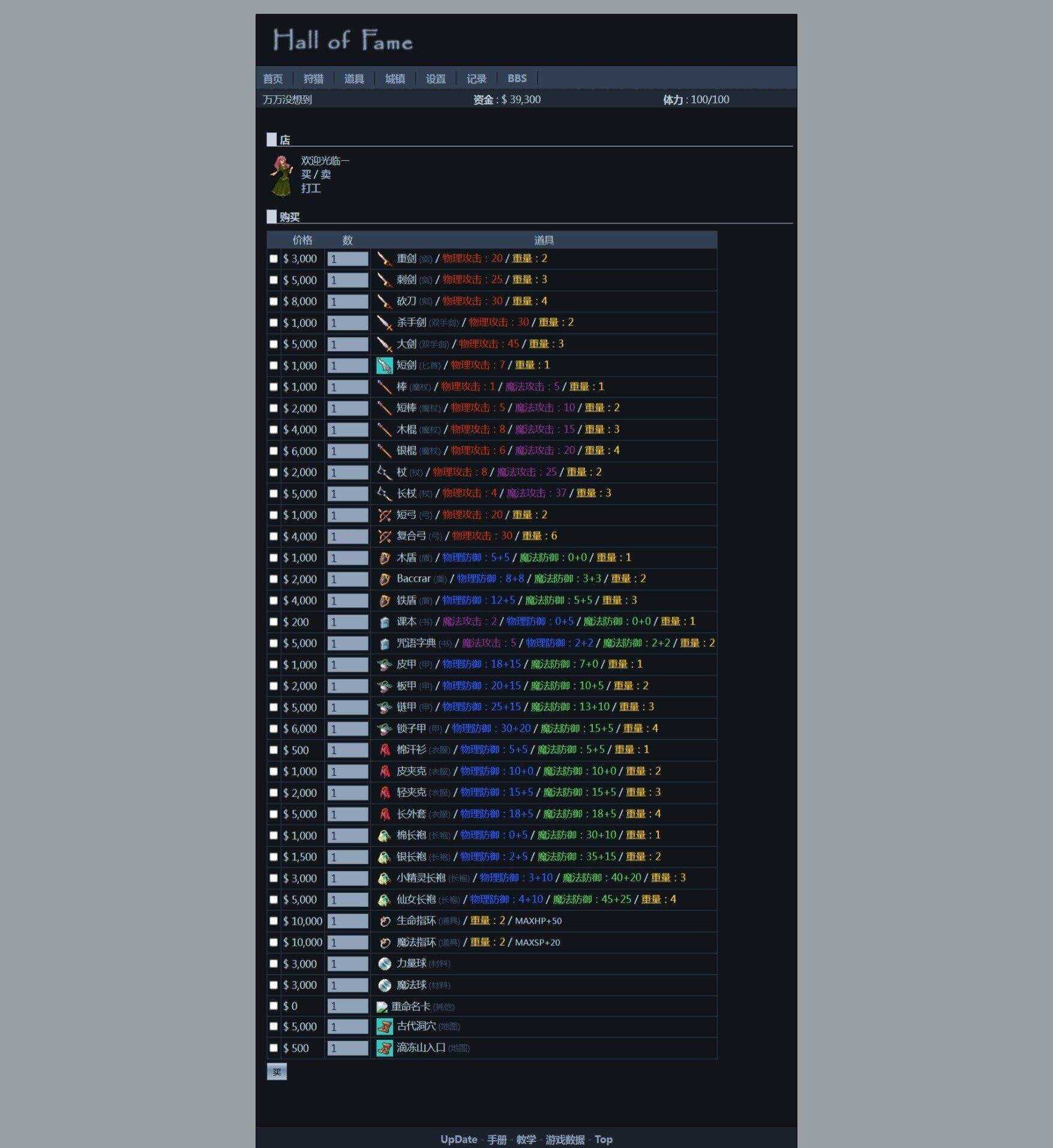Select the 重命名卡 checkbox
Viewport: 1053px width, 1148px height.
274,1006
